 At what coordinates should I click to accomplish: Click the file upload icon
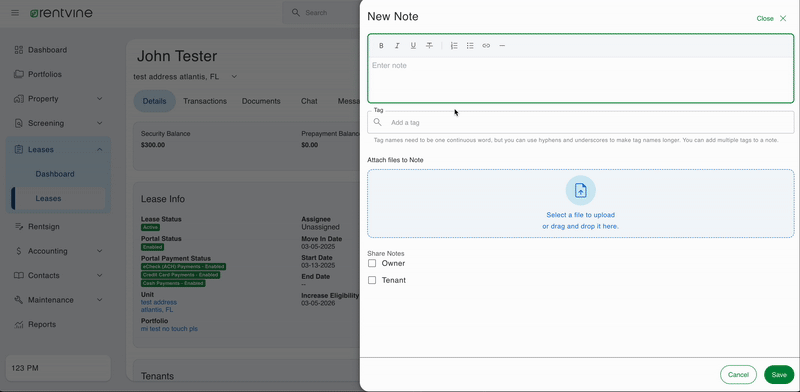pos(581,190)
